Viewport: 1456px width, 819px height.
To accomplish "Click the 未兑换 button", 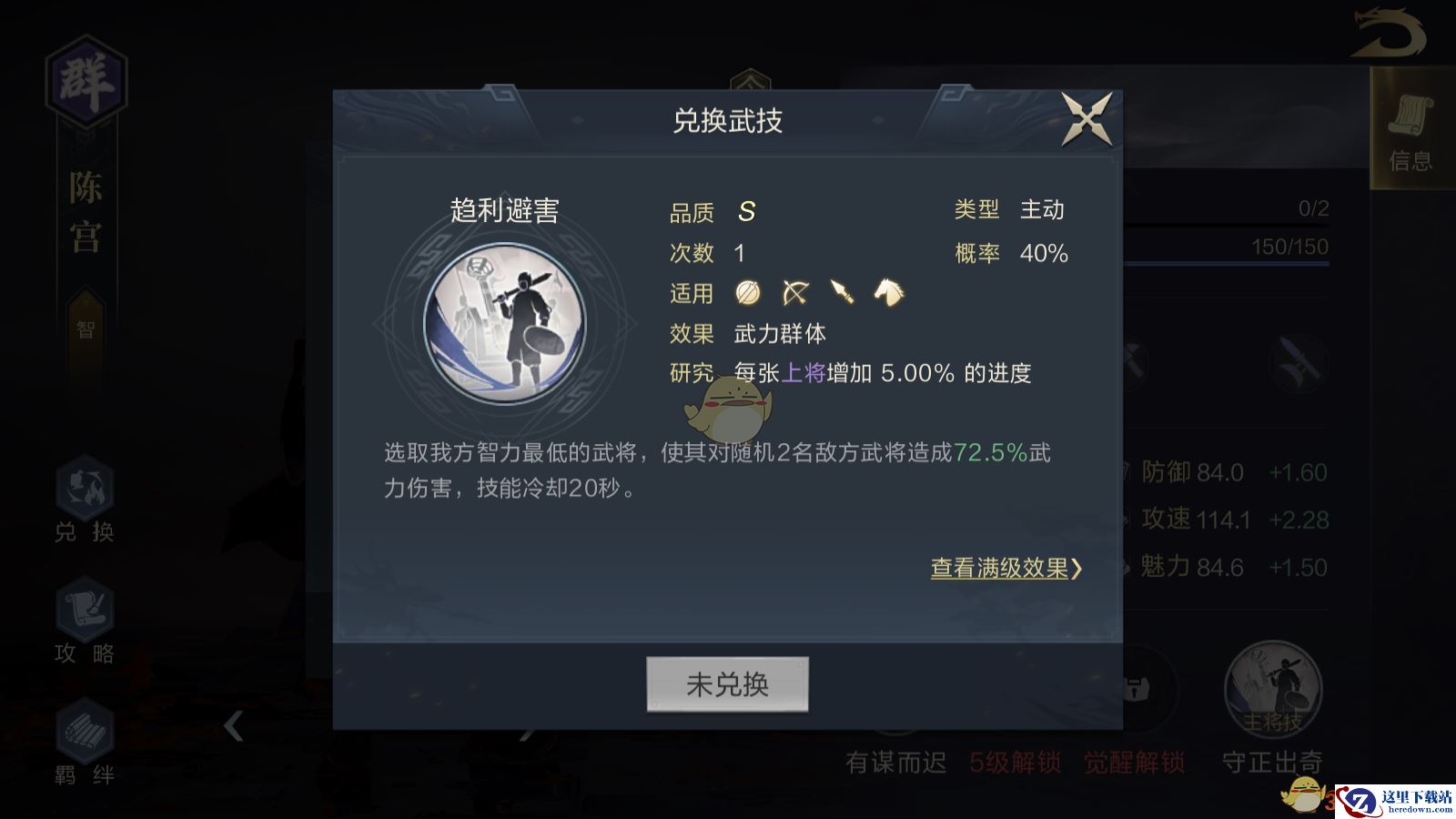I will (727, 684).
